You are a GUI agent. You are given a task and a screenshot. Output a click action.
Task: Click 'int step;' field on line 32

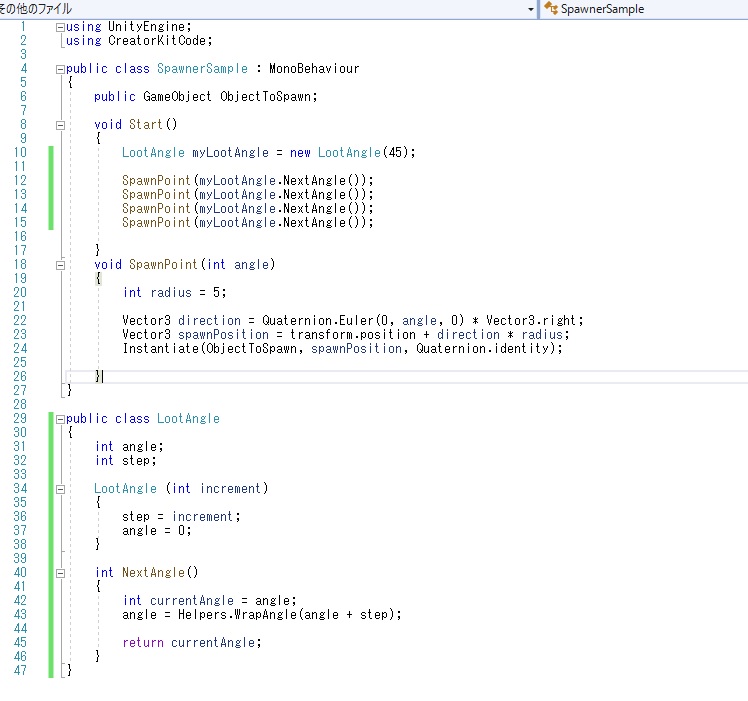[x=125, y=460]
